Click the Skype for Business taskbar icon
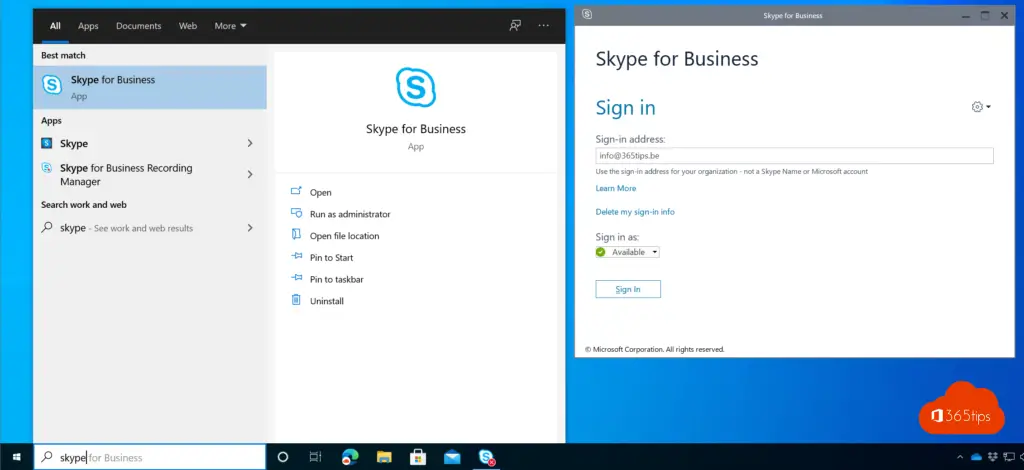The width and height of the screenshot is (1024, 470). click(x=486, y=457)
